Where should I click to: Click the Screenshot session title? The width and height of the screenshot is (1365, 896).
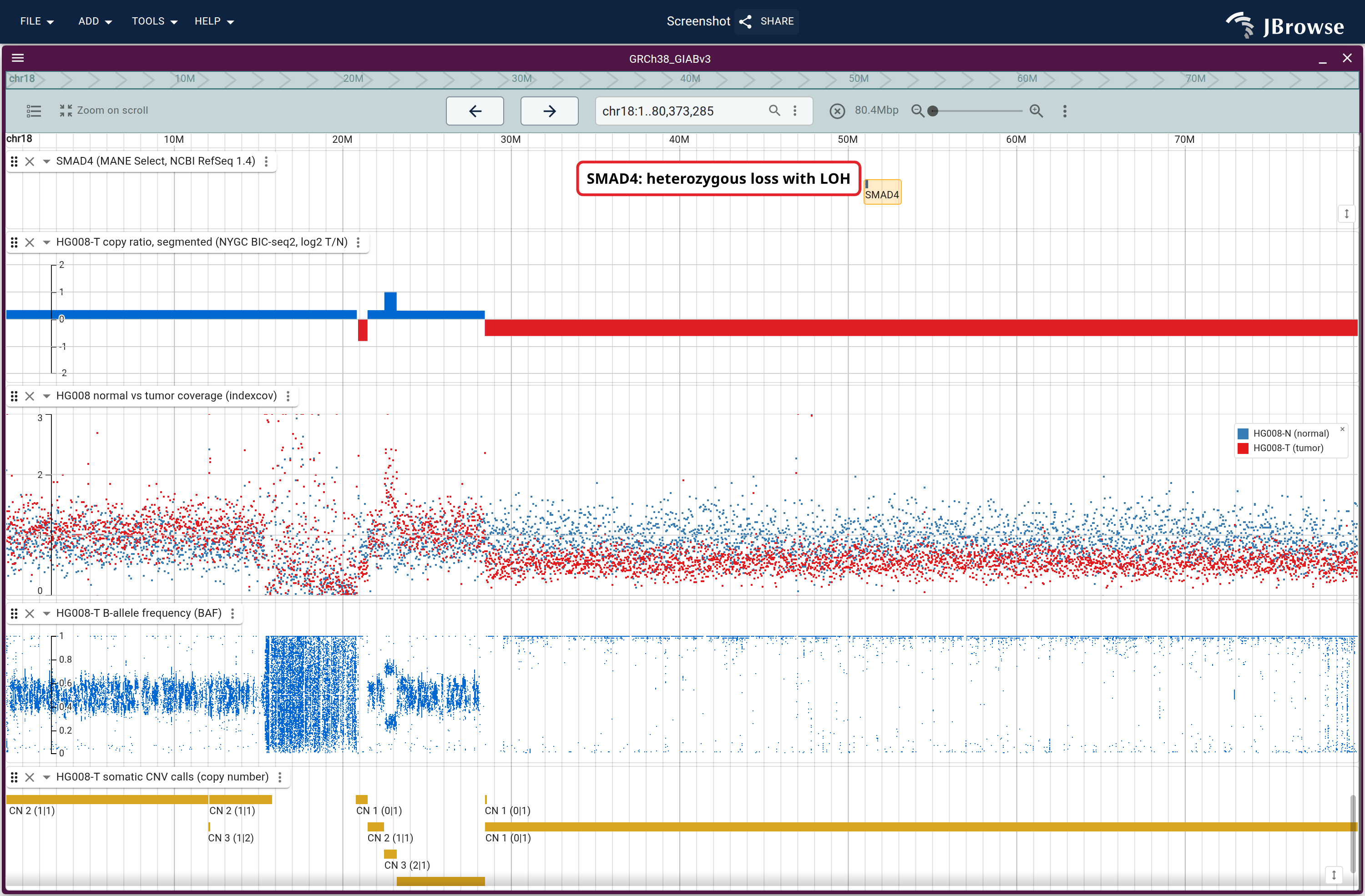point(698,21)
